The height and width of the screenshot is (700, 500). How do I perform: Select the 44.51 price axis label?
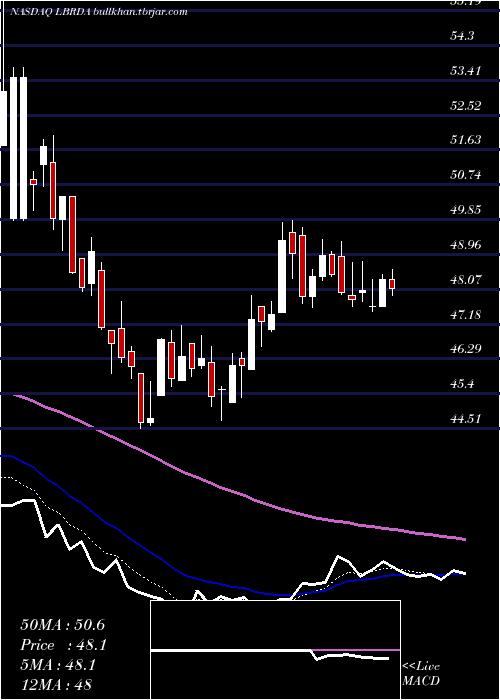tap(466, 419)
